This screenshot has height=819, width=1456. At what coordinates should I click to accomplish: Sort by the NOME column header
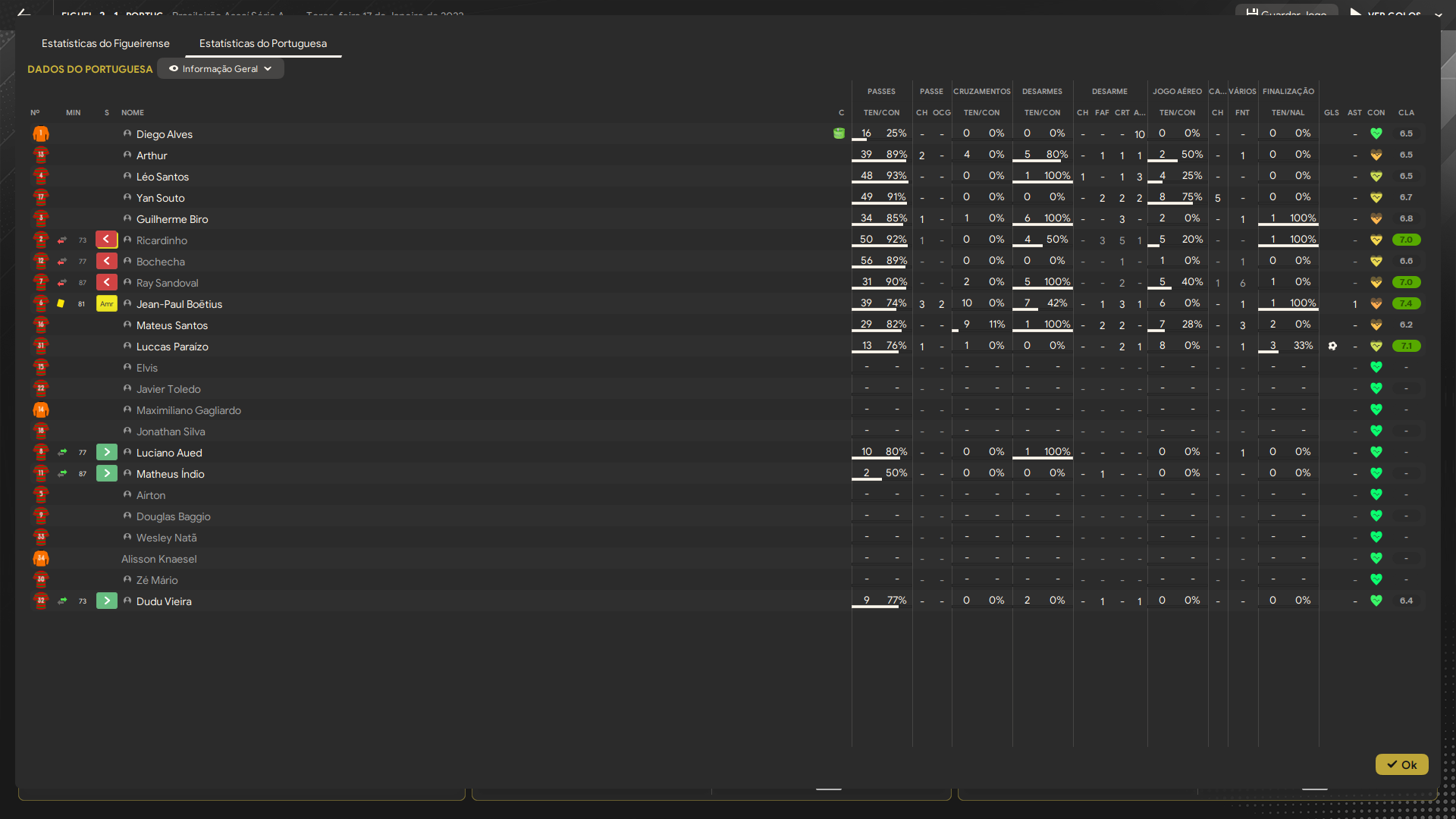(133, 112)
